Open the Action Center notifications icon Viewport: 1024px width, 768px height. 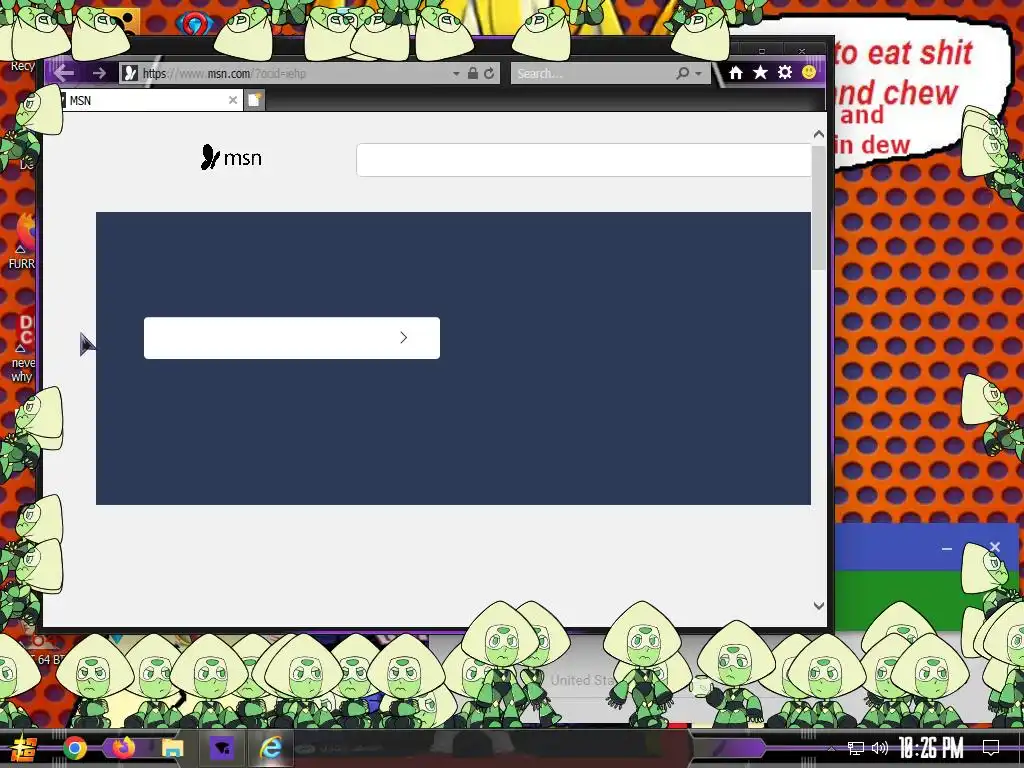[x=991, y=747]
